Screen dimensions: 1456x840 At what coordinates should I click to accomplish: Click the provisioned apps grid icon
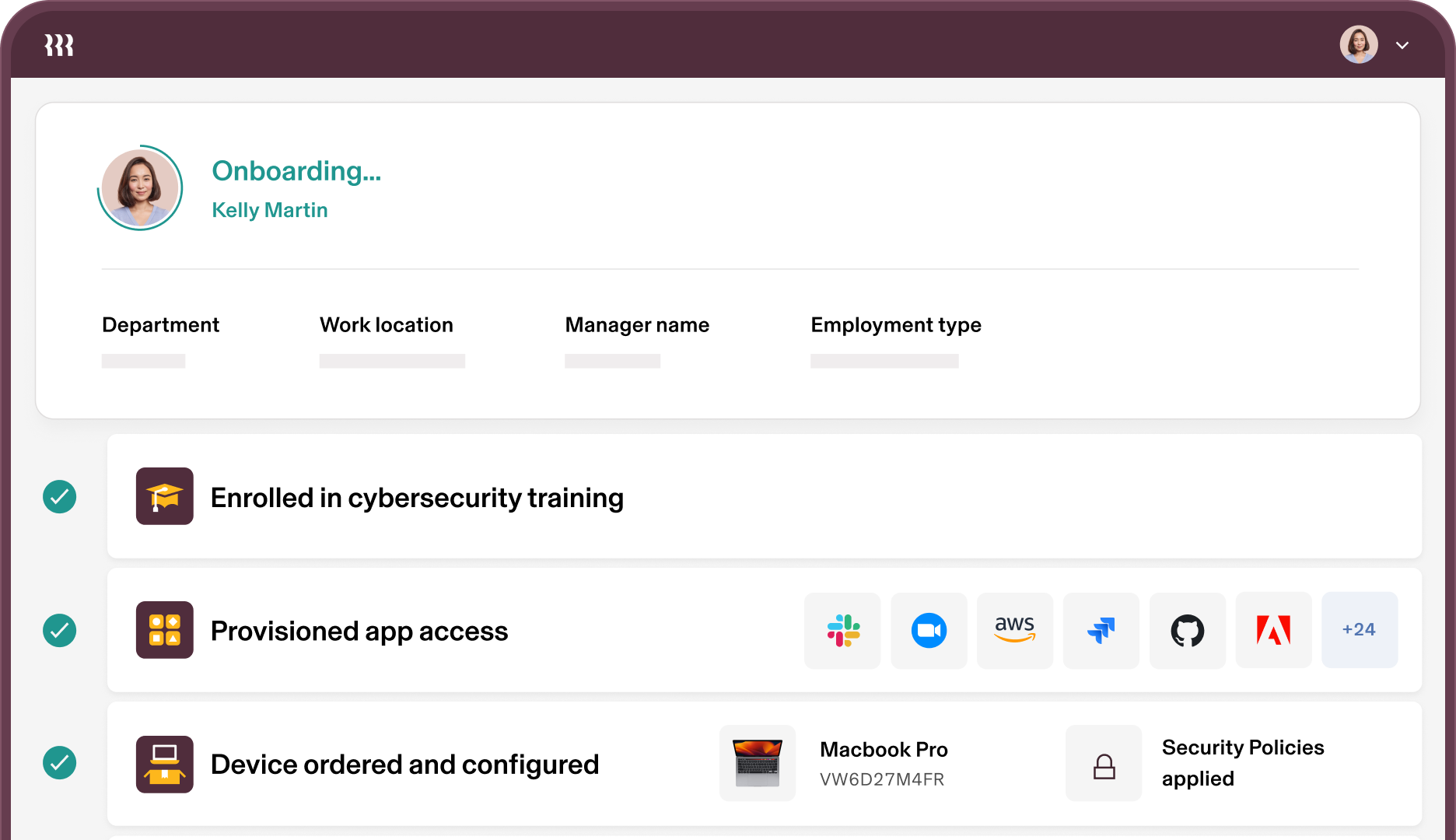point(165,630)
